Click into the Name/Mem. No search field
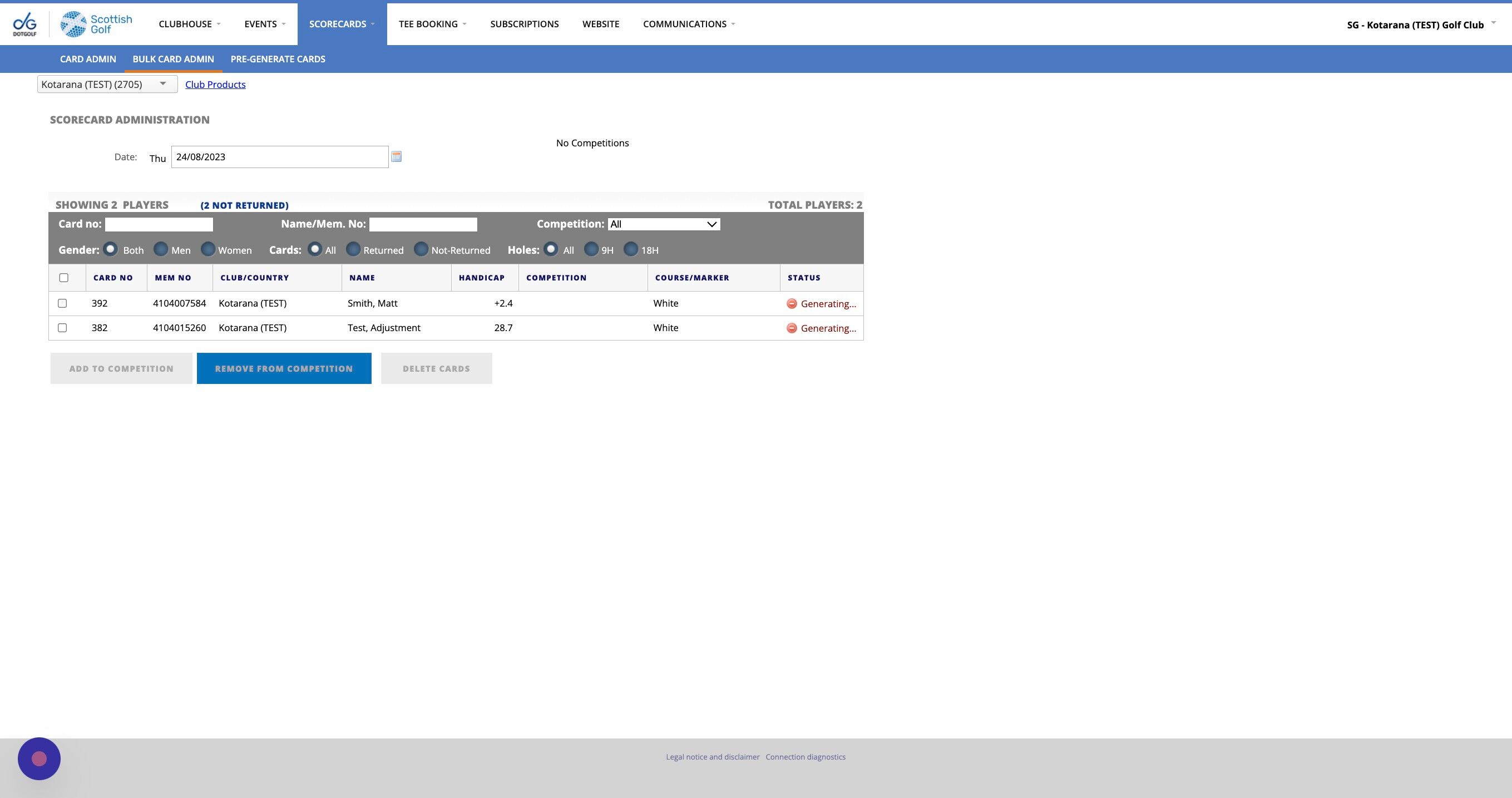This screenshot has height=798, width=1512. tap(423, 224)
